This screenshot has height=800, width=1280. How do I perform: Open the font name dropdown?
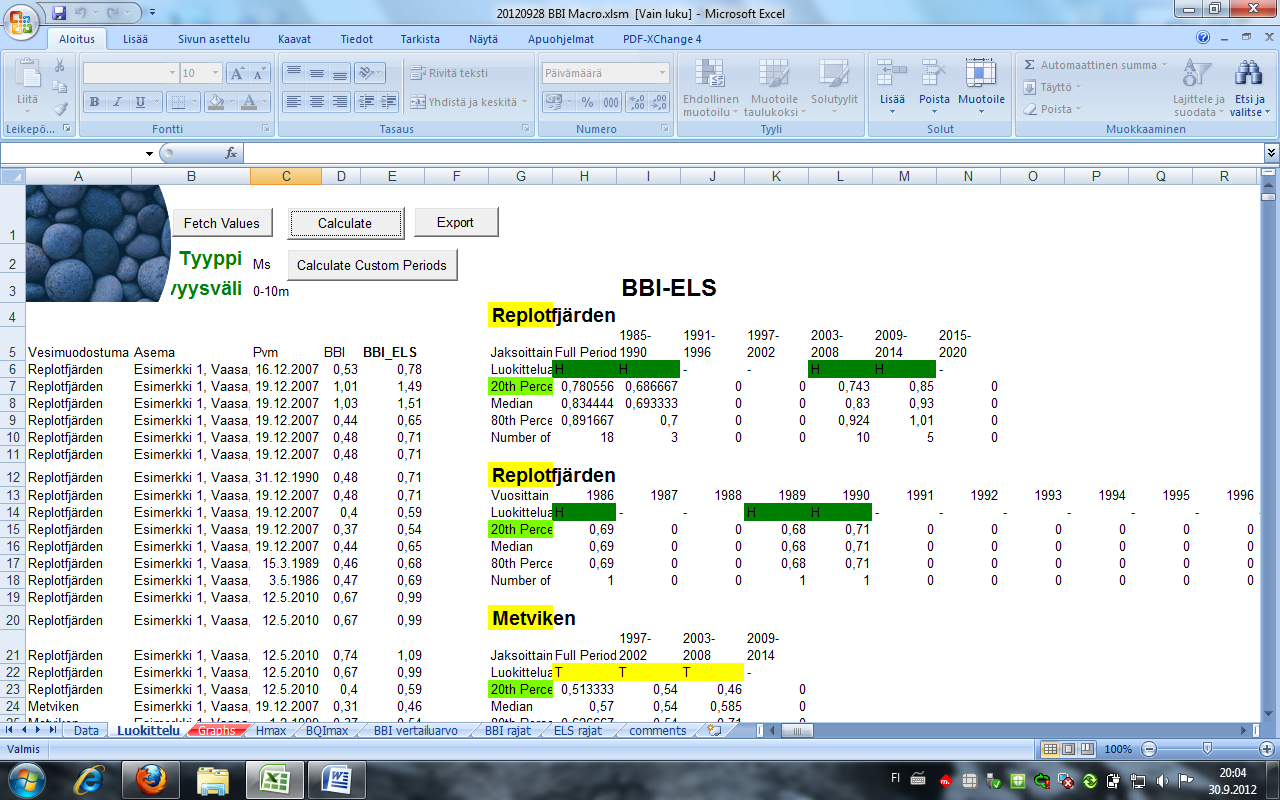pos(171,73)
